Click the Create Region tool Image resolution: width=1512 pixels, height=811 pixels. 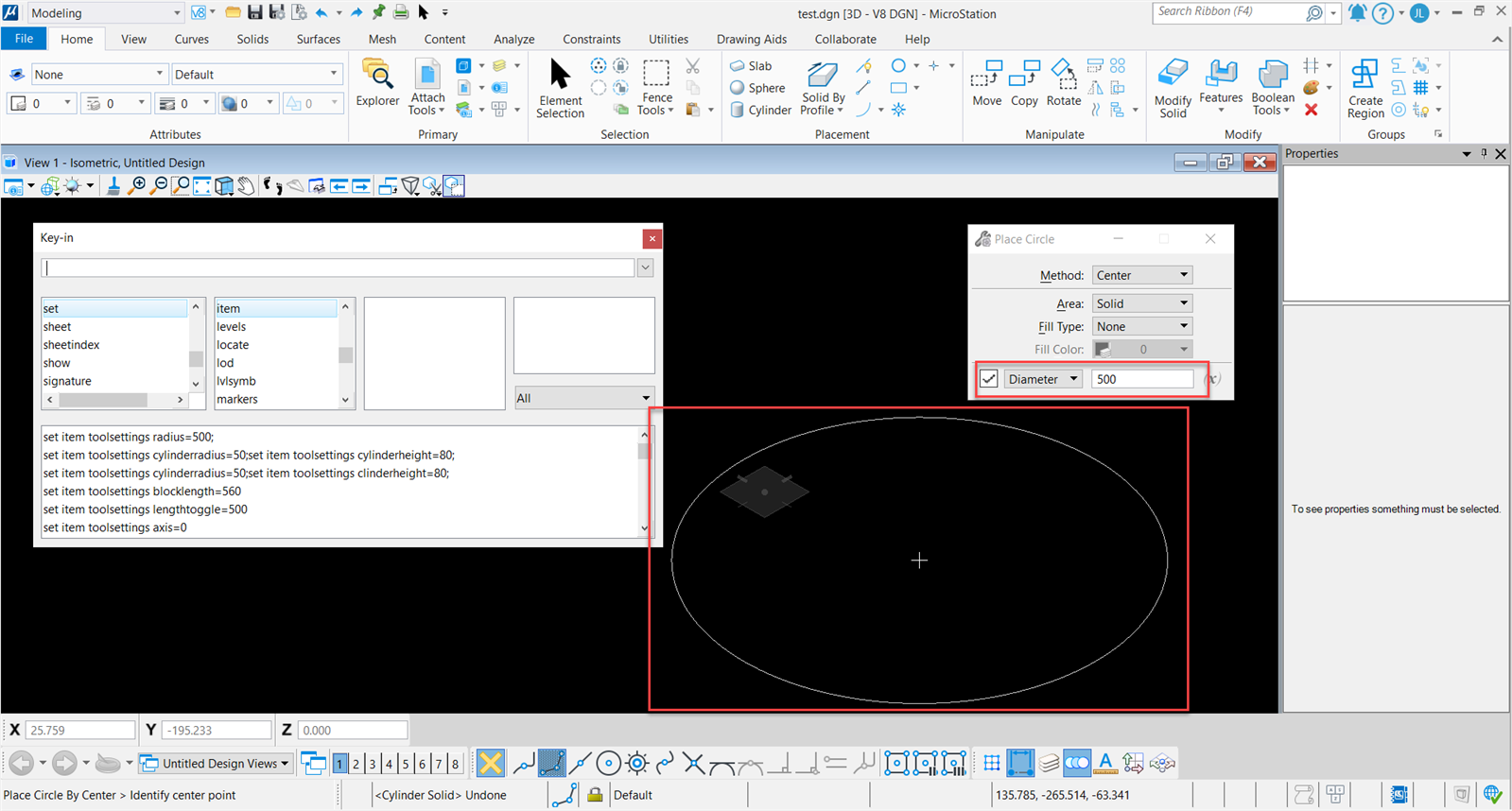point(1365,88)
